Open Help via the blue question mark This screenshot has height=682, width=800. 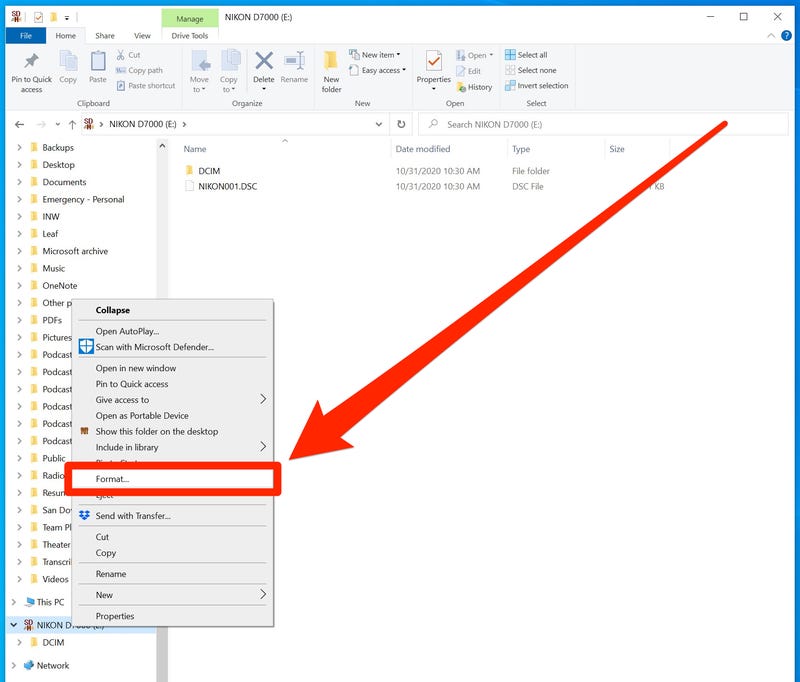click(x=786, y=36)
